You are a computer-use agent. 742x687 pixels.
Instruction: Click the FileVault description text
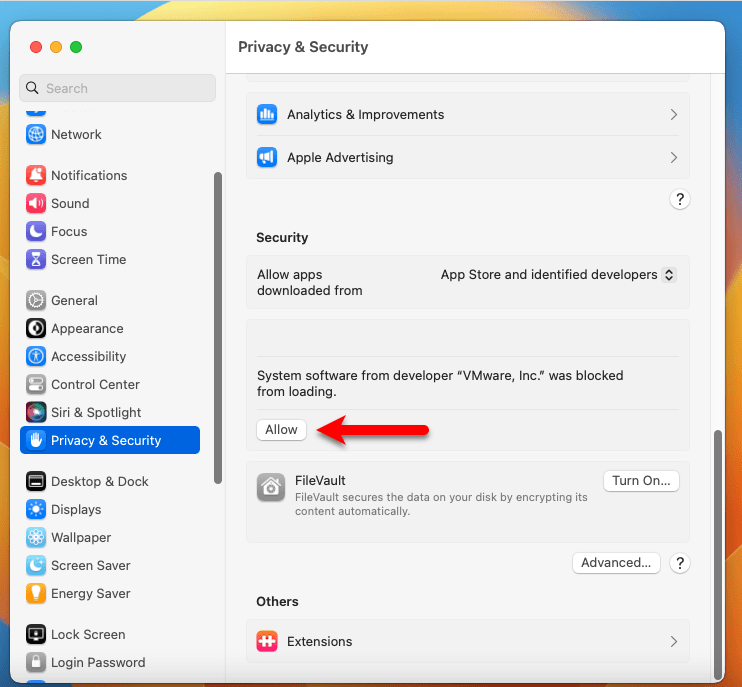441,504
